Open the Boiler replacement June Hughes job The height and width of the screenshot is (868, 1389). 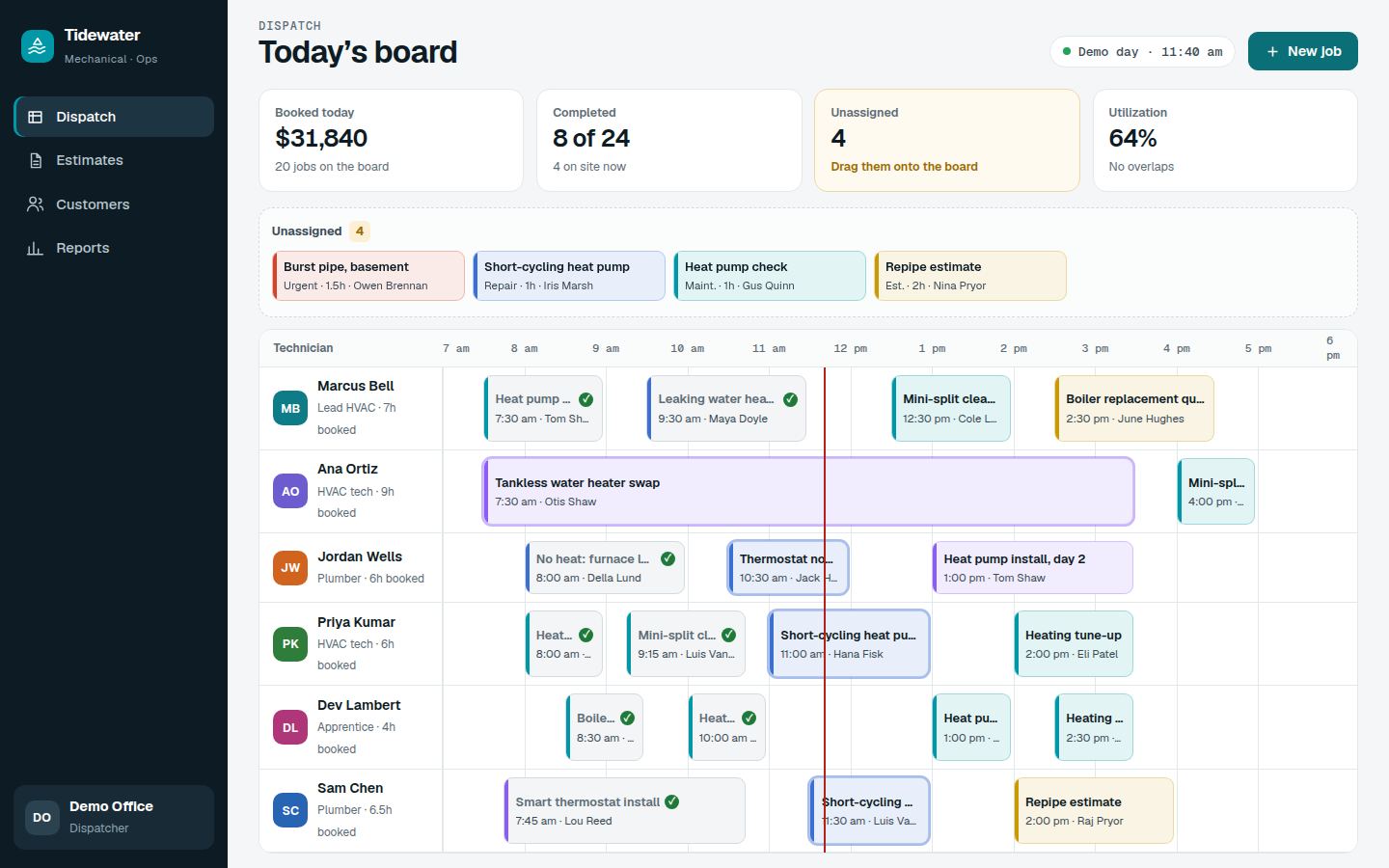tap(1134, 408)
